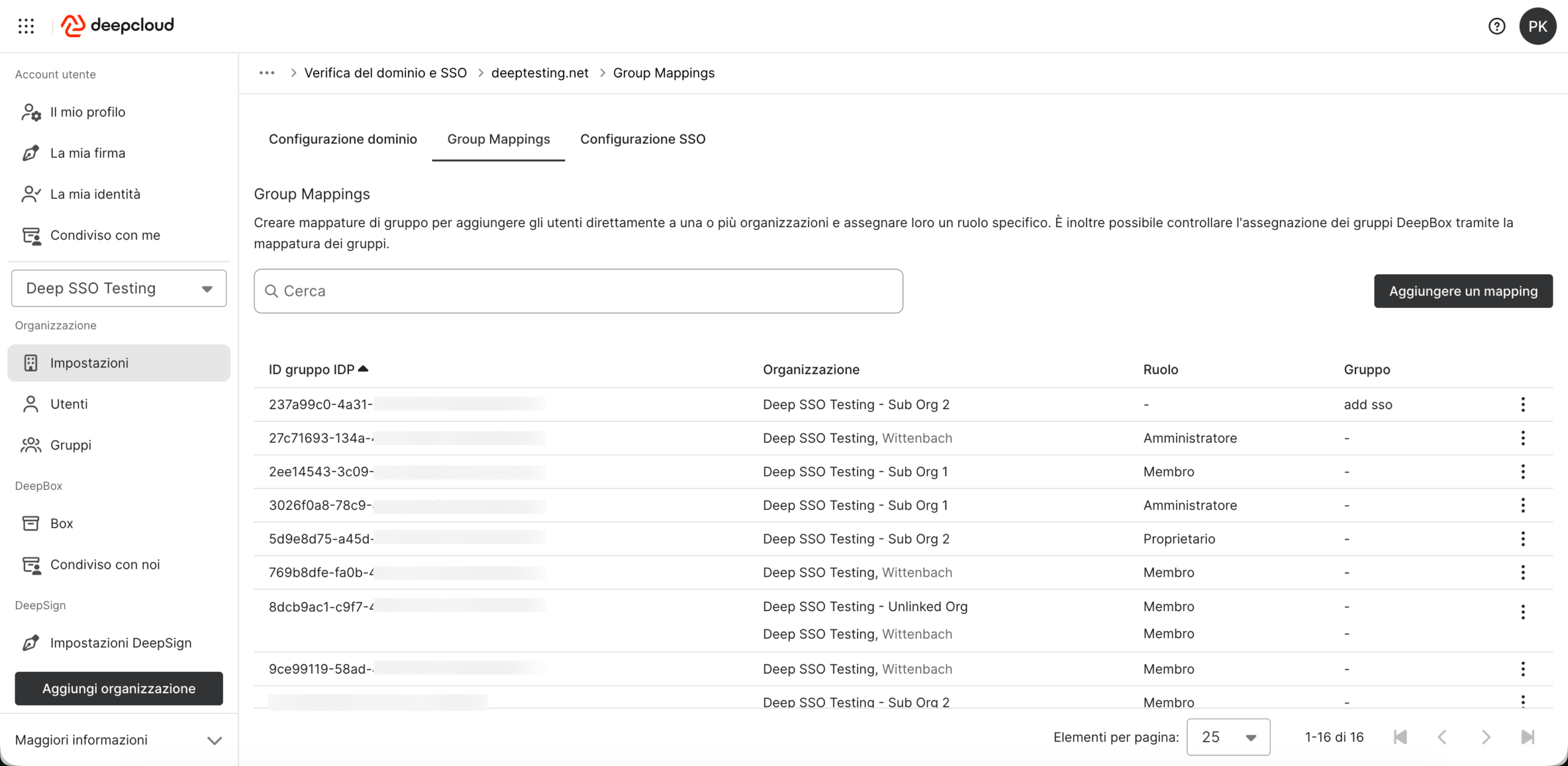Image resolution: width=1568 pixels, height=766 pixels.
Task: Open Elementi per pagina 25 dropdown
Action: pos(1228,737)
